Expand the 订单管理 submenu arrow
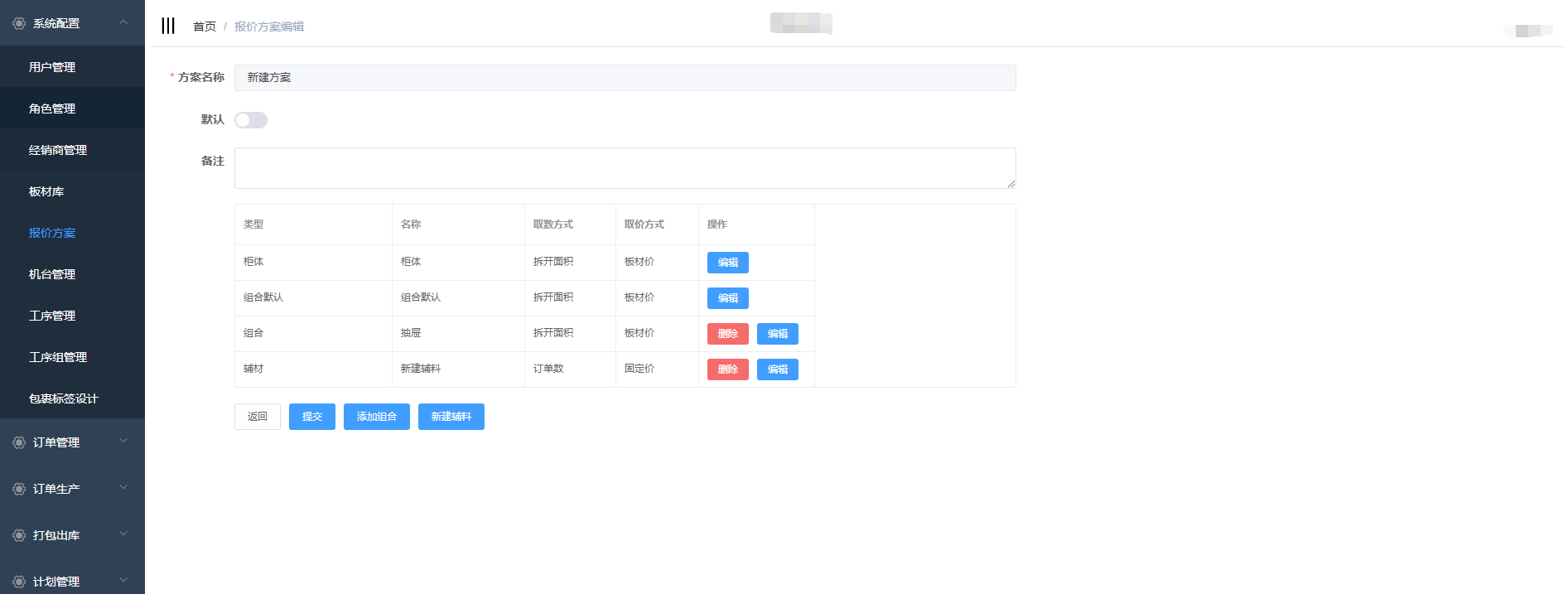The image size is (1568, 594). click(123, 442)
